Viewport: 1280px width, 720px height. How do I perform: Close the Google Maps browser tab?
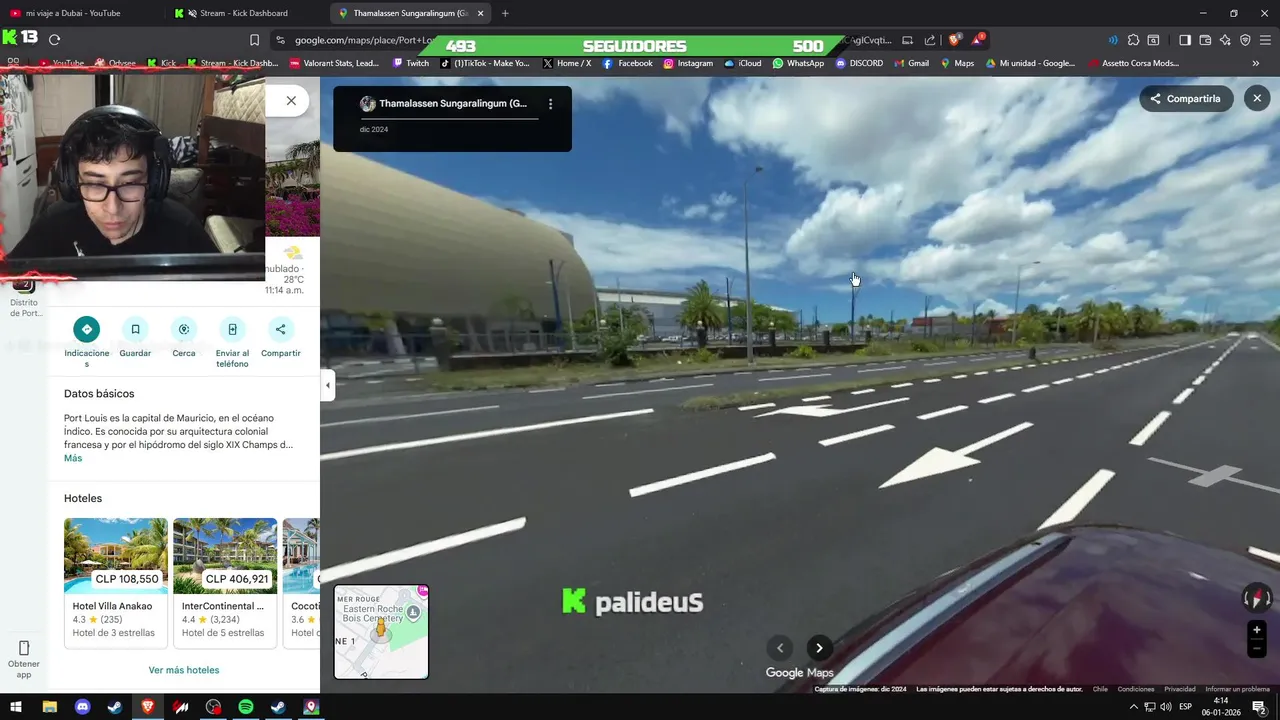[x=481, y=13]
